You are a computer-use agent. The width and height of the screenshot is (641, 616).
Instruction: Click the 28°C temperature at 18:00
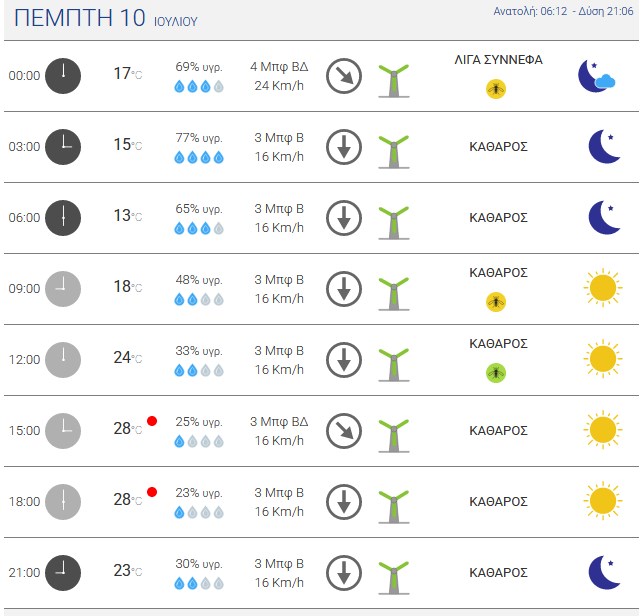(128, 500)
